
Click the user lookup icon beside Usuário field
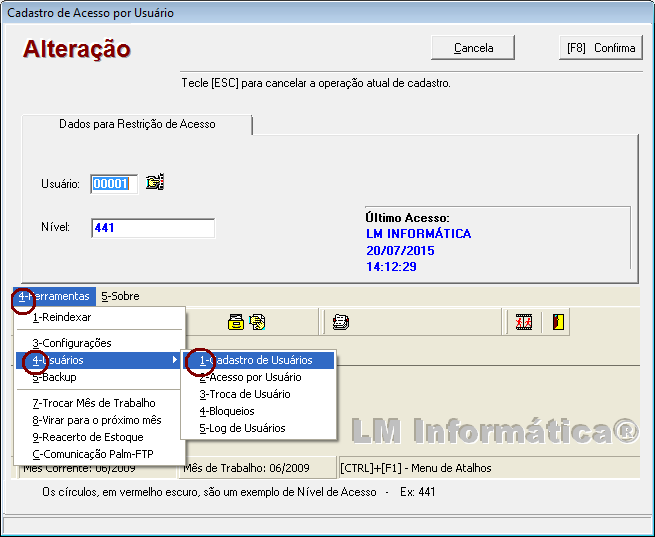[154, 182]
